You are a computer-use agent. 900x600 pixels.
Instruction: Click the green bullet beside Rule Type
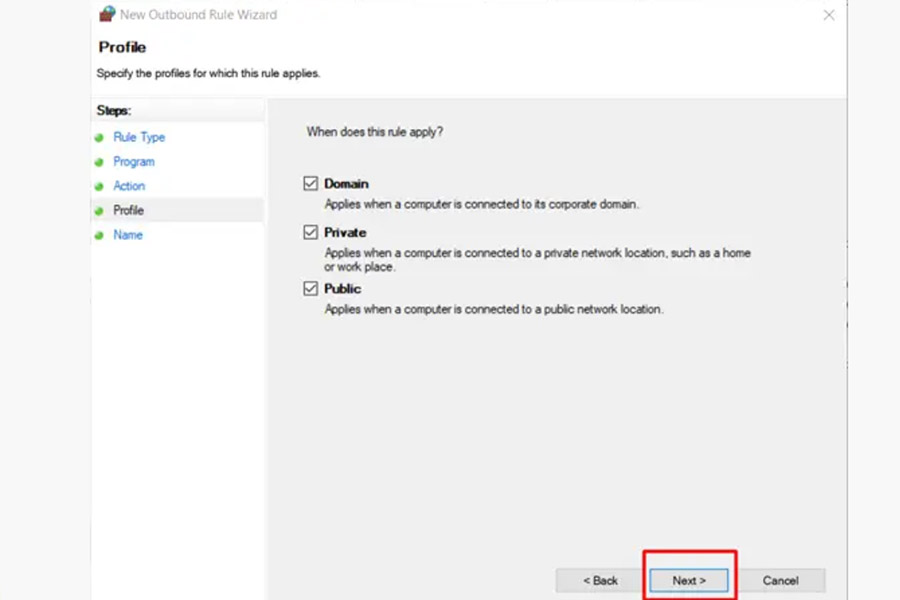99,138
